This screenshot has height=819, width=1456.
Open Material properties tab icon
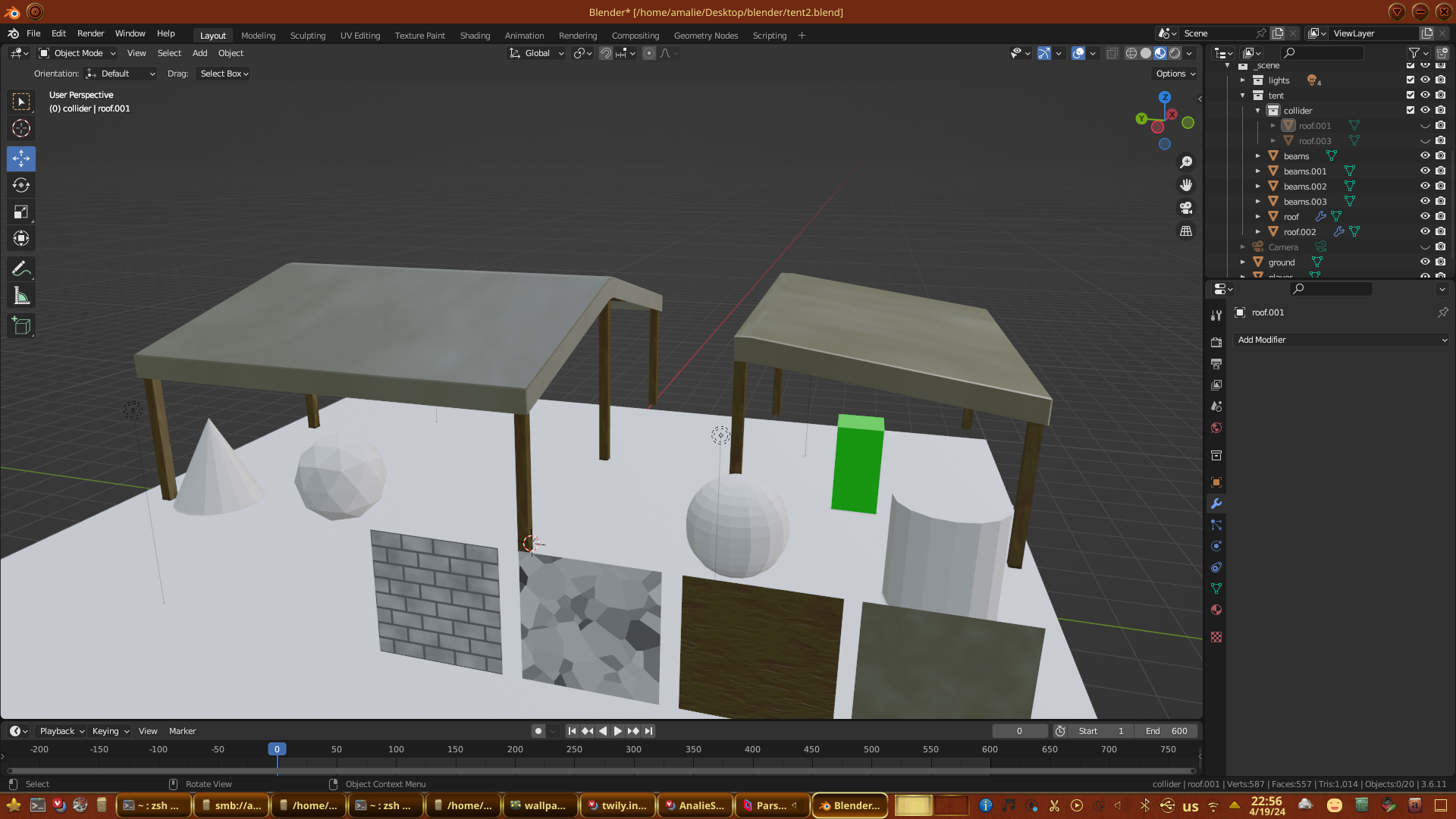point(1216,610)
